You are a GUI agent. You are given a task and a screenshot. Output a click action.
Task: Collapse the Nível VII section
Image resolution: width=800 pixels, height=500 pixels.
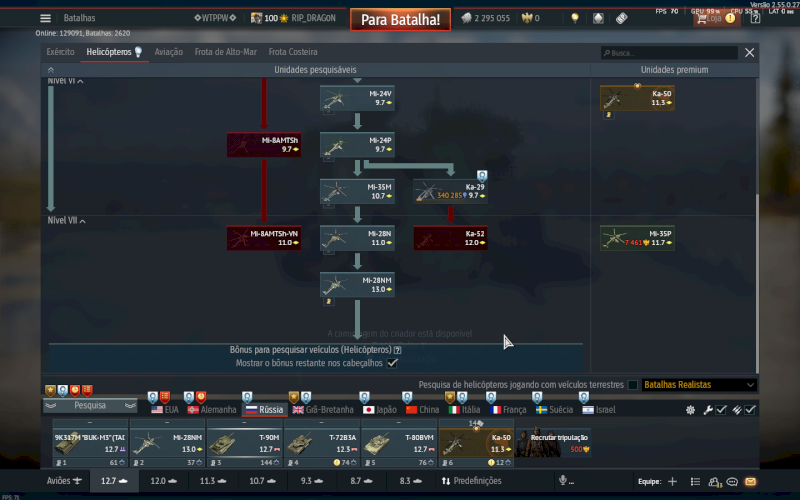point(66,220)
